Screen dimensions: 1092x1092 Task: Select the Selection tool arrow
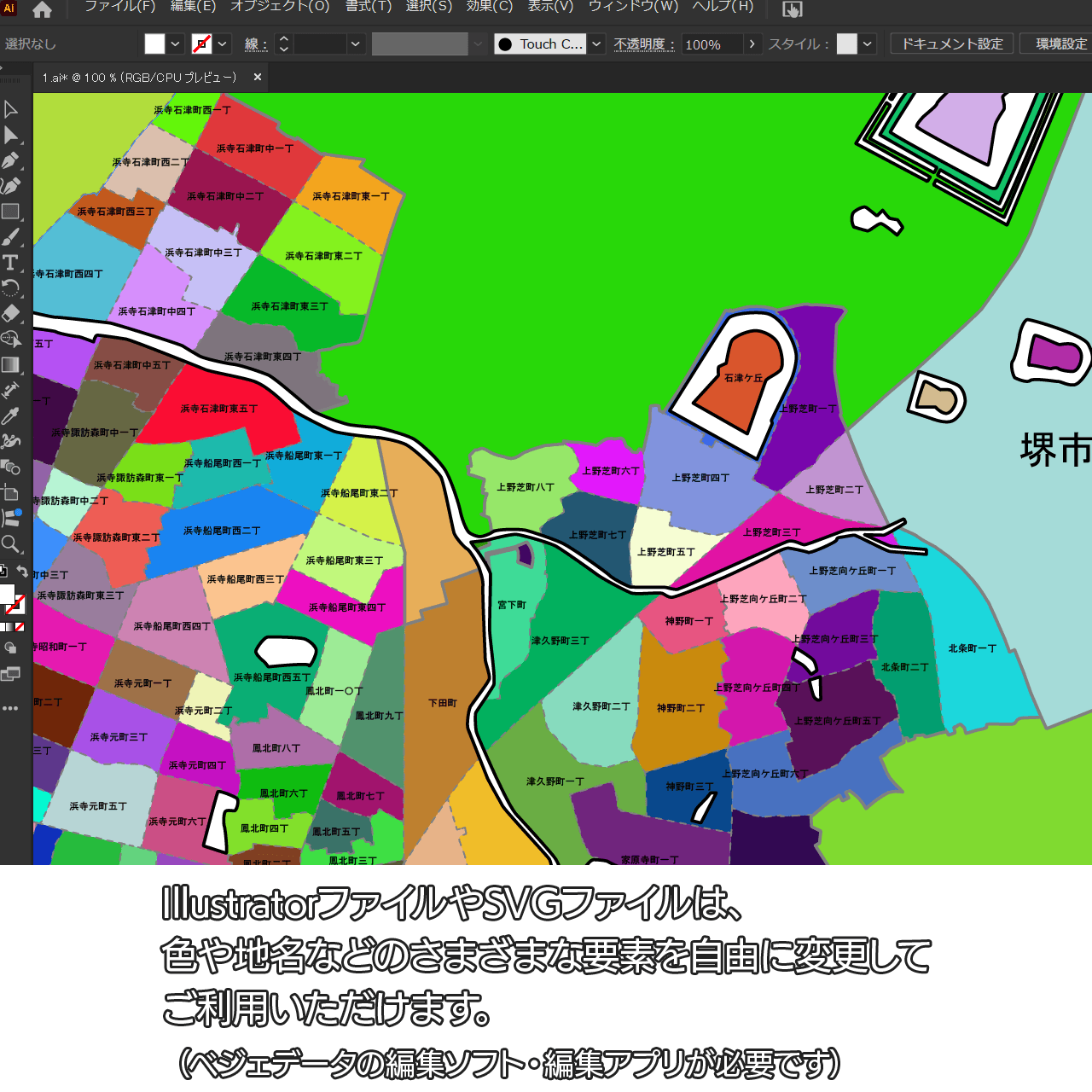(x=11, y=109)
